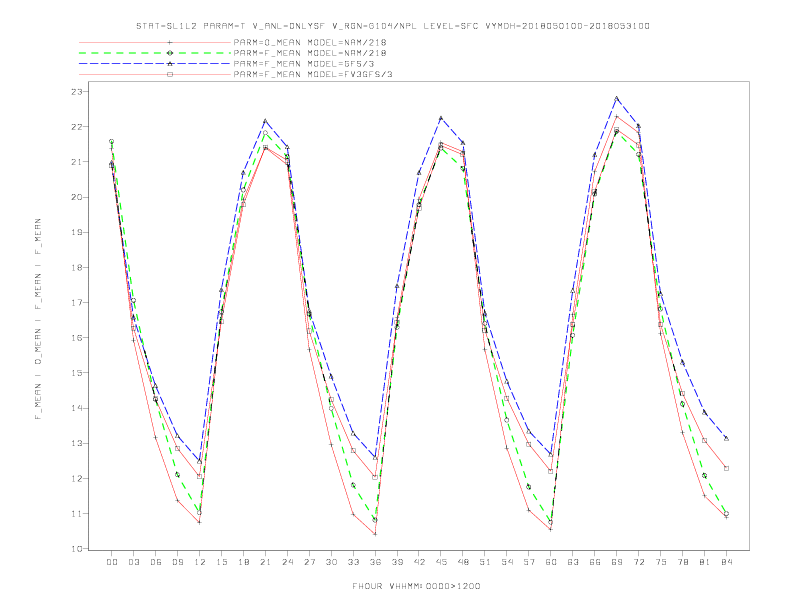The height and width of the screenshot is (612, 792).
Task: Click the plus marker in the legend
Action: [170, 42]
